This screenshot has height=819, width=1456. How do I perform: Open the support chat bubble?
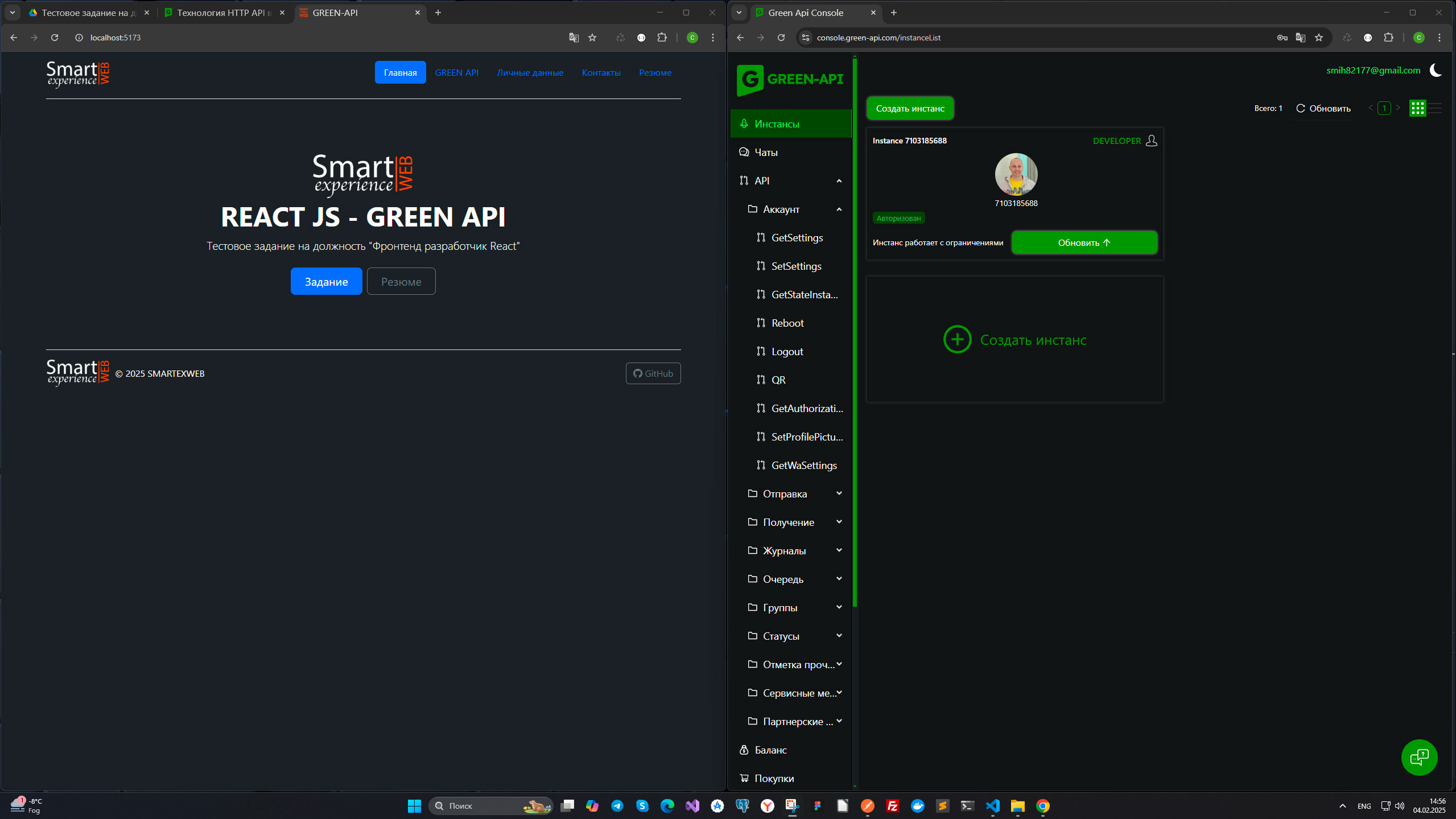point(1419,758)
